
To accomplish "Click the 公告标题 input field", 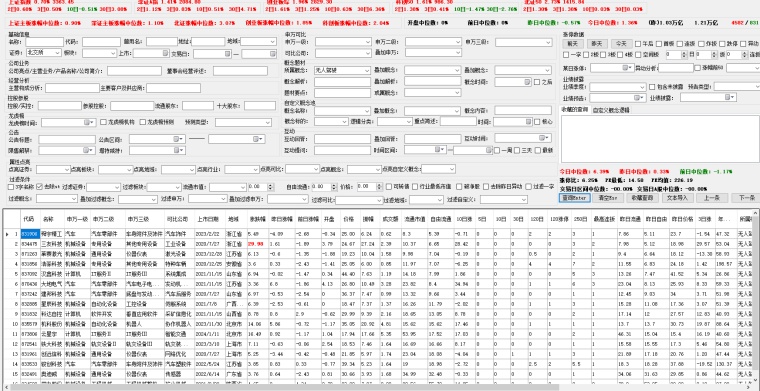I will pyautogui.click(x=67, y=140).
